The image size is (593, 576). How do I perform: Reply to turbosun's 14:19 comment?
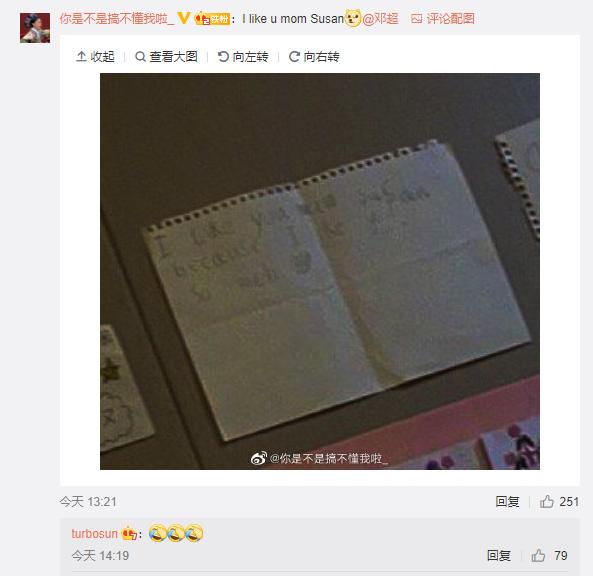click(x=499, y=556)
